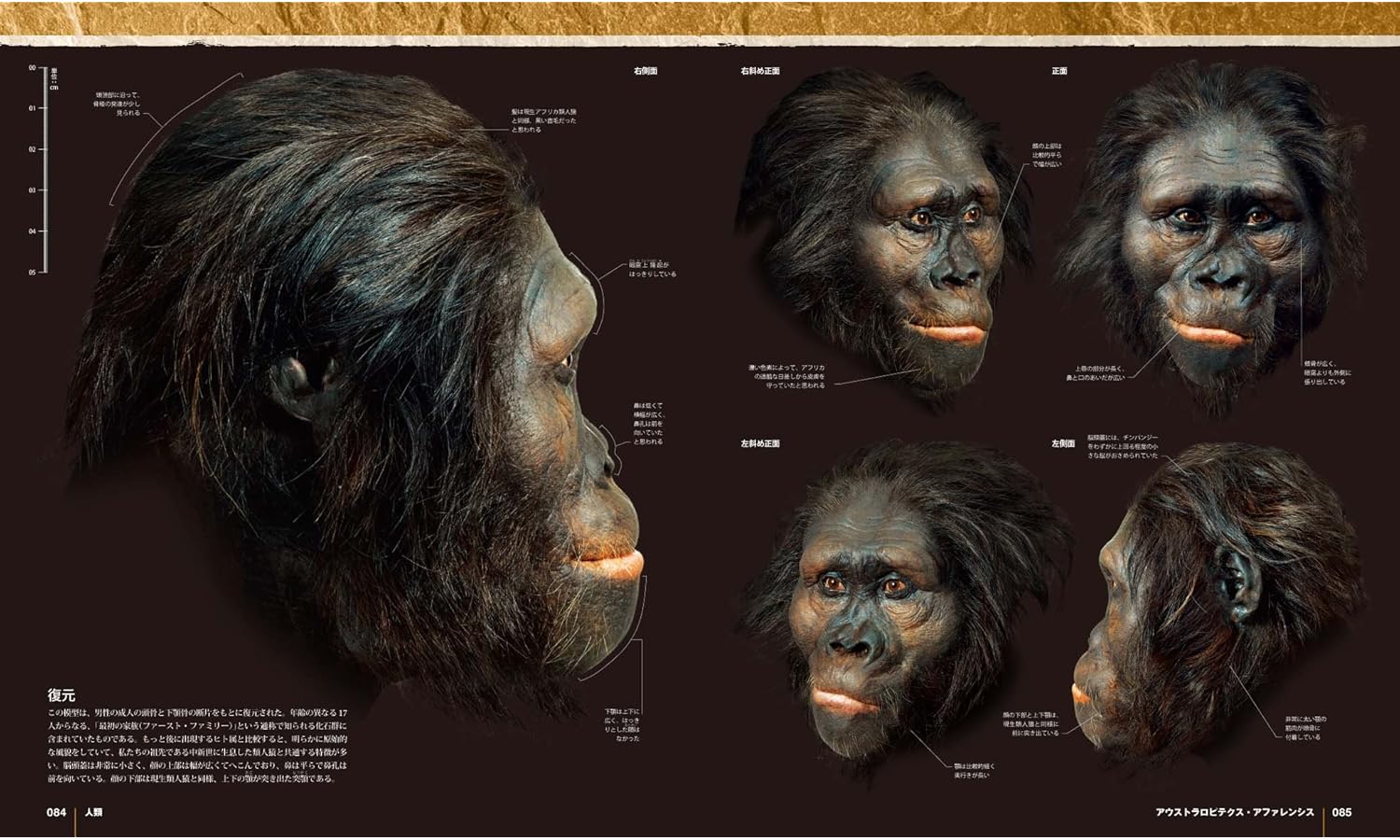This screenshot has width=1400, height=840.
Task: Click the 正面 view label
Action: click(1059, 71)
